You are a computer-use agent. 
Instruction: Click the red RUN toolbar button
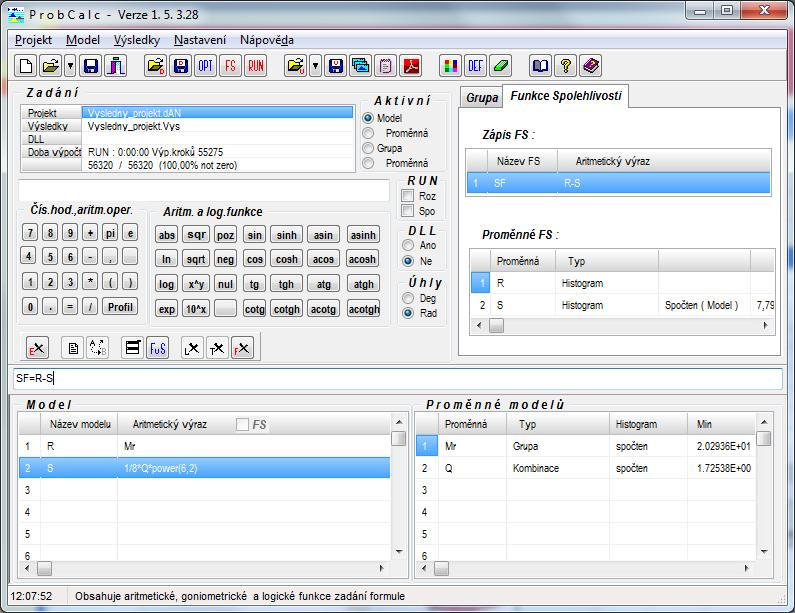point(256,66)
